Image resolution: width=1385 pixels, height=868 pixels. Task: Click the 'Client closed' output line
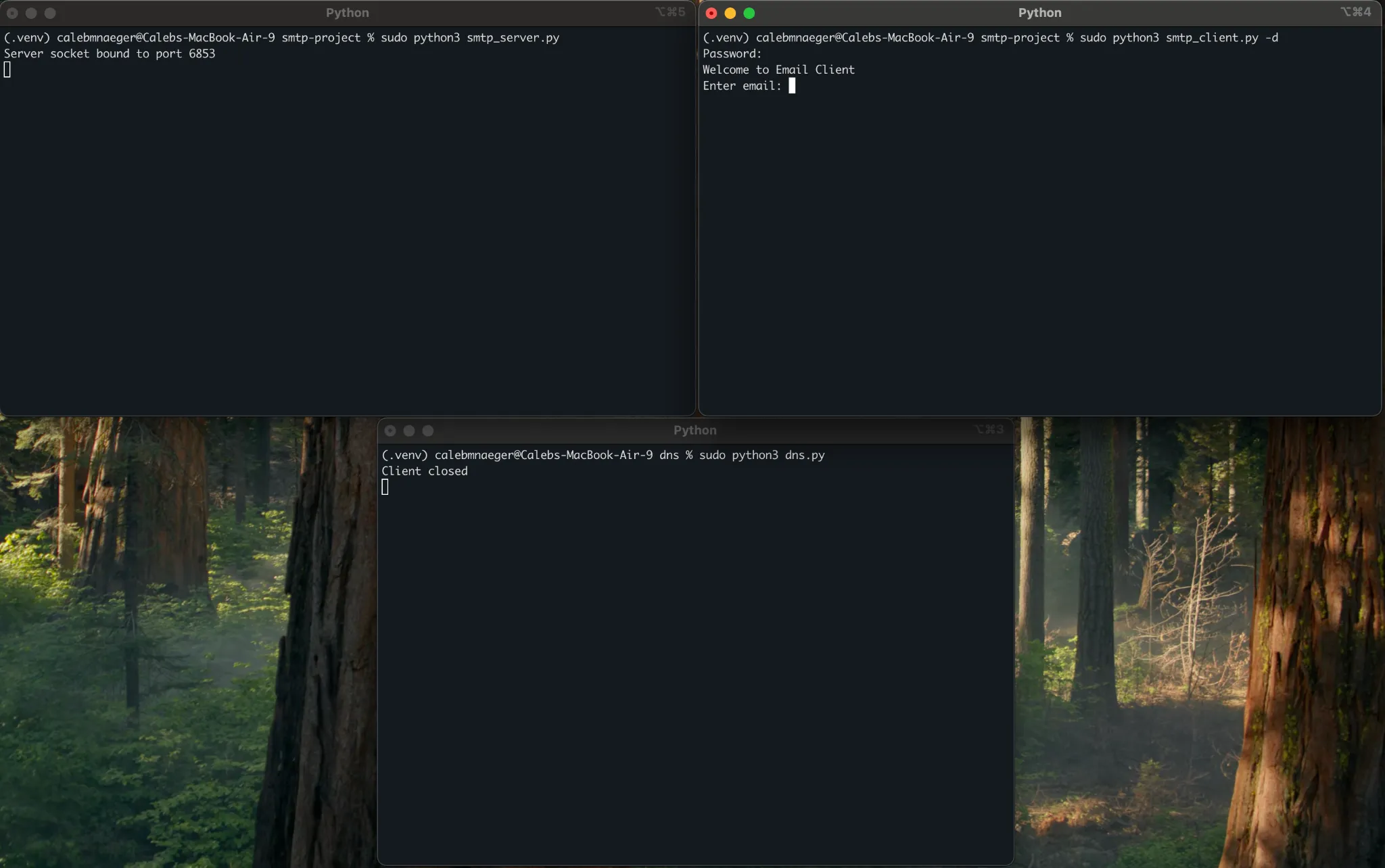click(x=425, y=471)
